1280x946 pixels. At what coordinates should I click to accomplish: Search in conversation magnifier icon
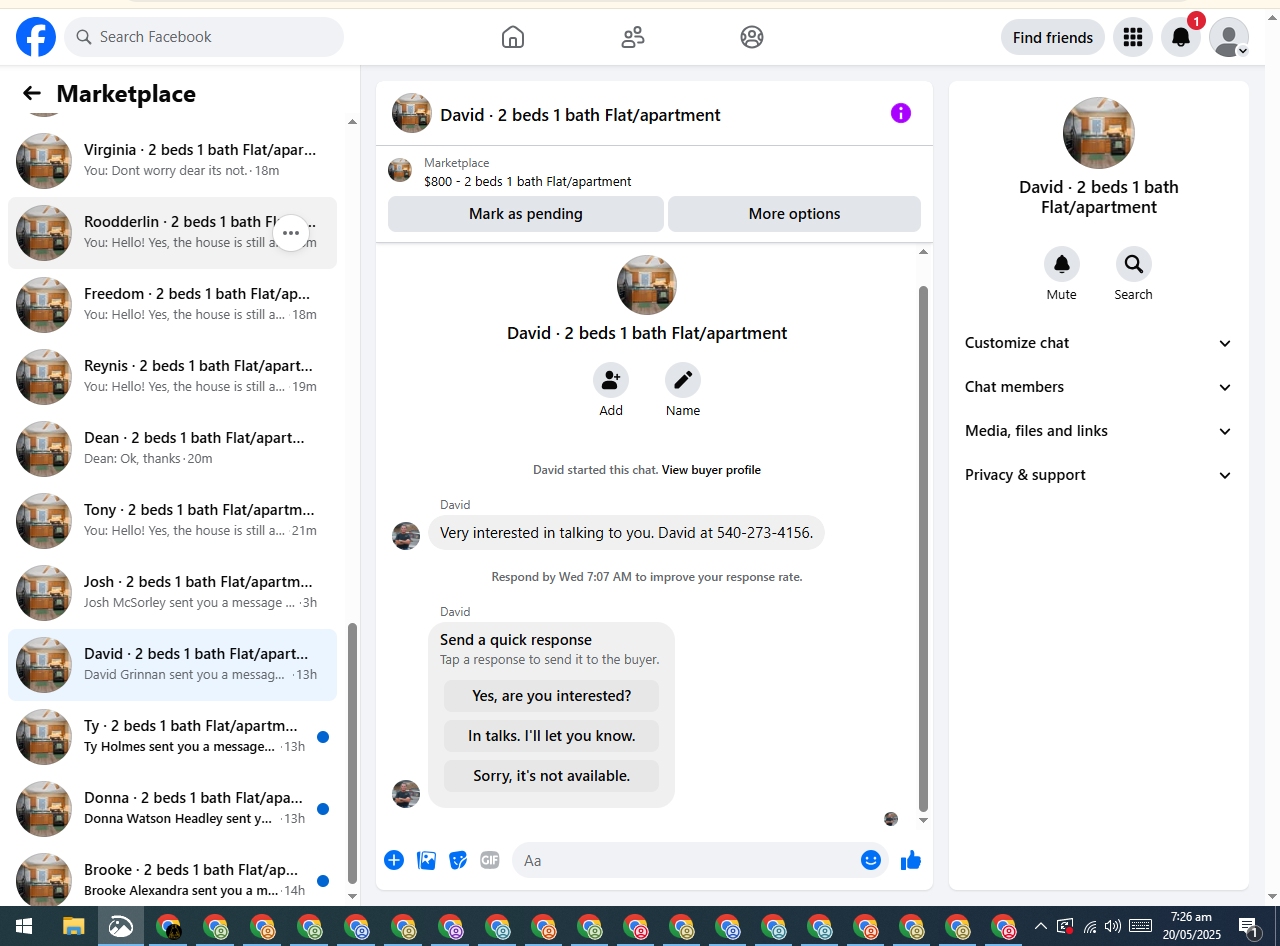[x=1134, y=264]
